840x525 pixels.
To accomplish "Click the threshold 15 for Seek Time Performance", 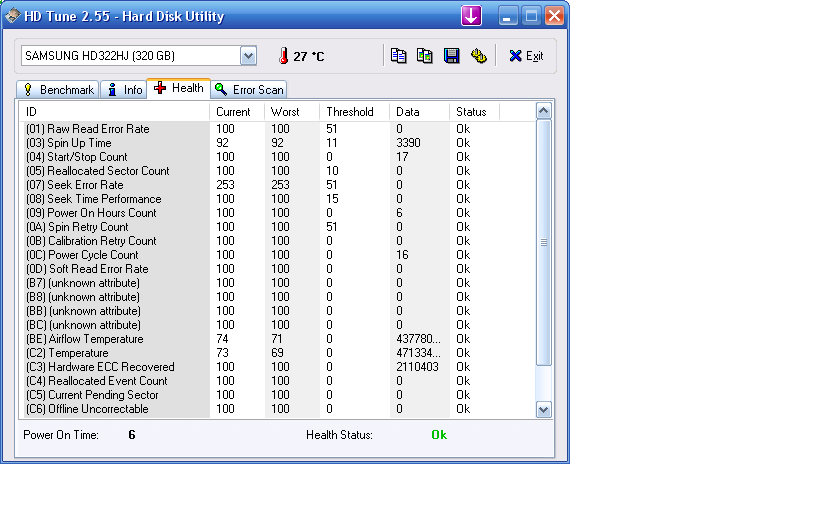I will point(332,199).
